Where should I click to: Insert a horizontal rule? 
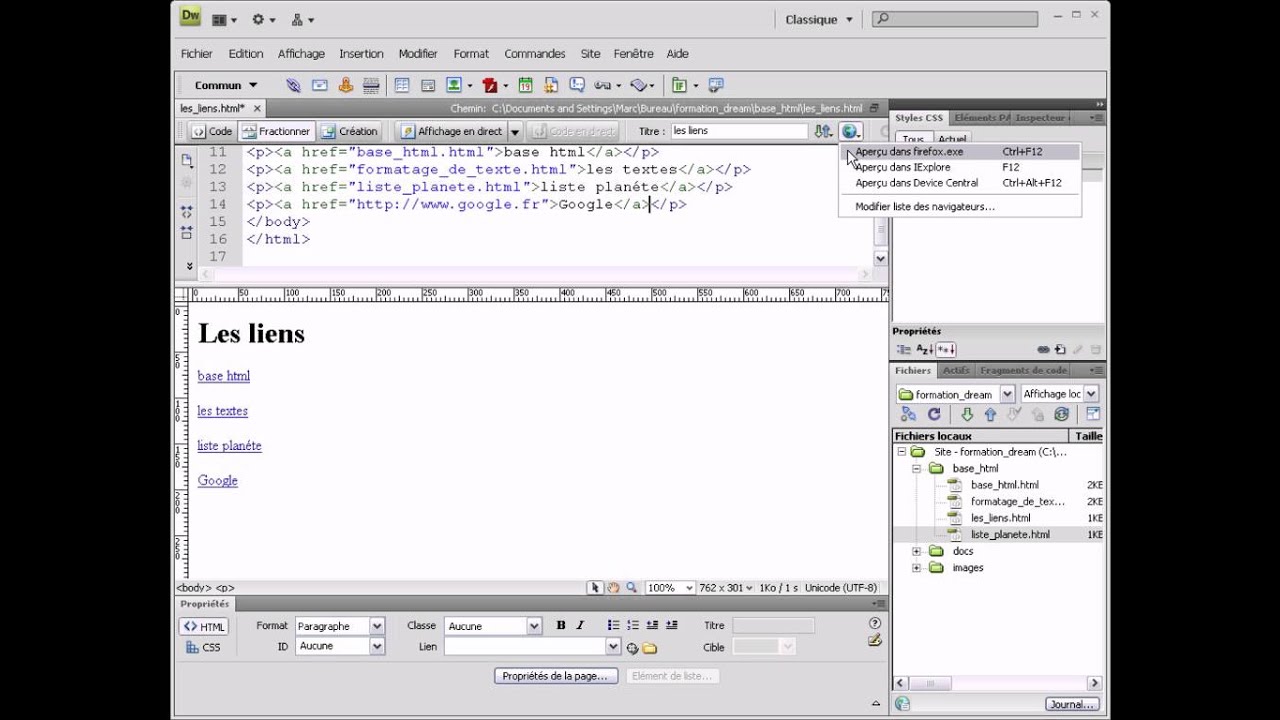coord(371,85)
